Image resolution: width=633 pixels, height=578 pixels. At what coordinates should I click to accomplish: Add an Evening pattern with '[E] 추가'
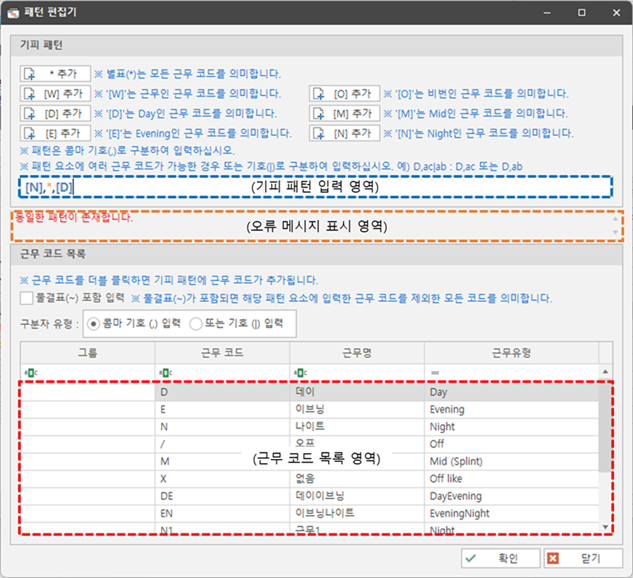(54, 132)
